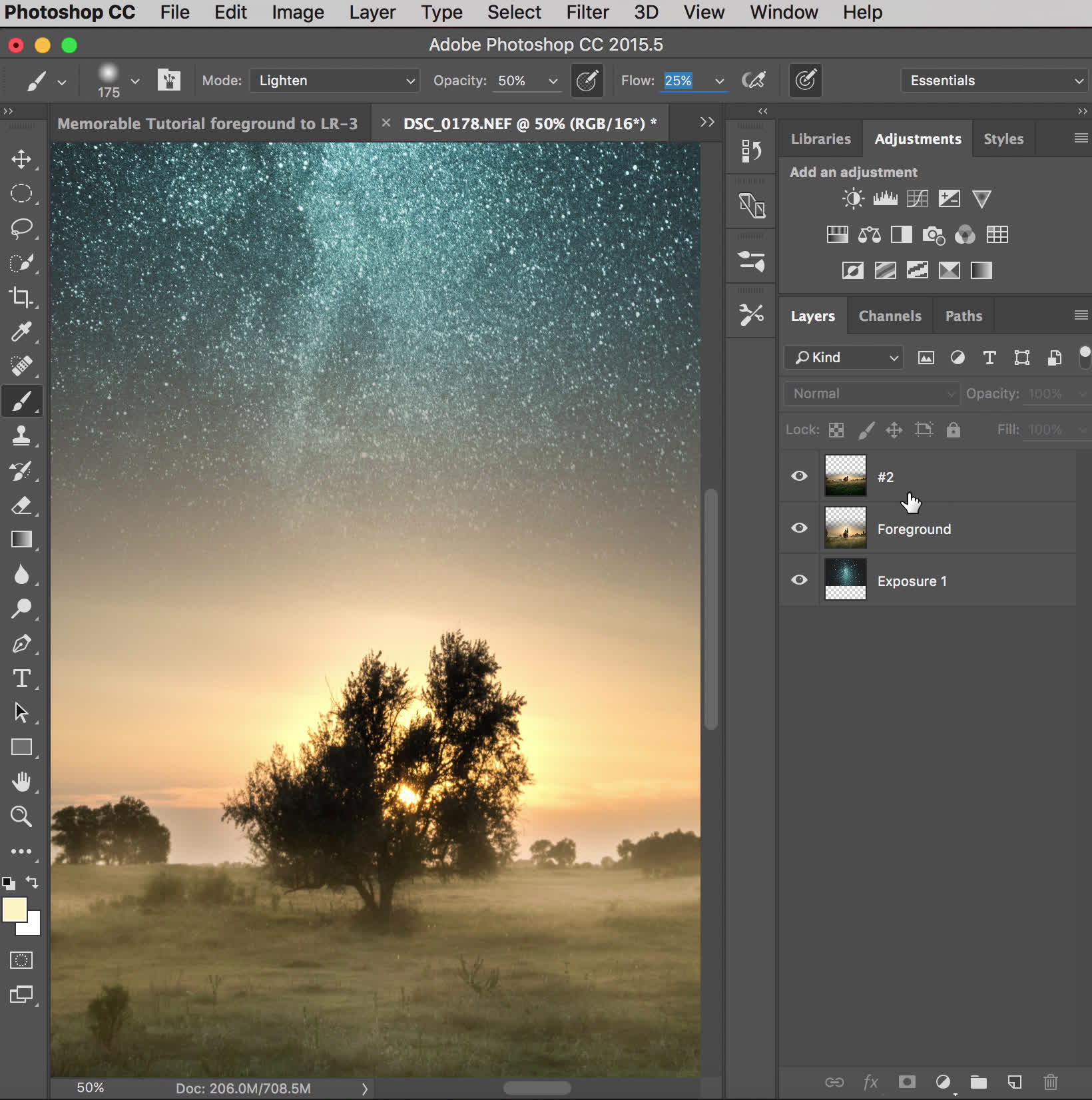1092x1100 pixels.
Task: Switch to Memorable Tutorial document tab
Action: [207, 124]
